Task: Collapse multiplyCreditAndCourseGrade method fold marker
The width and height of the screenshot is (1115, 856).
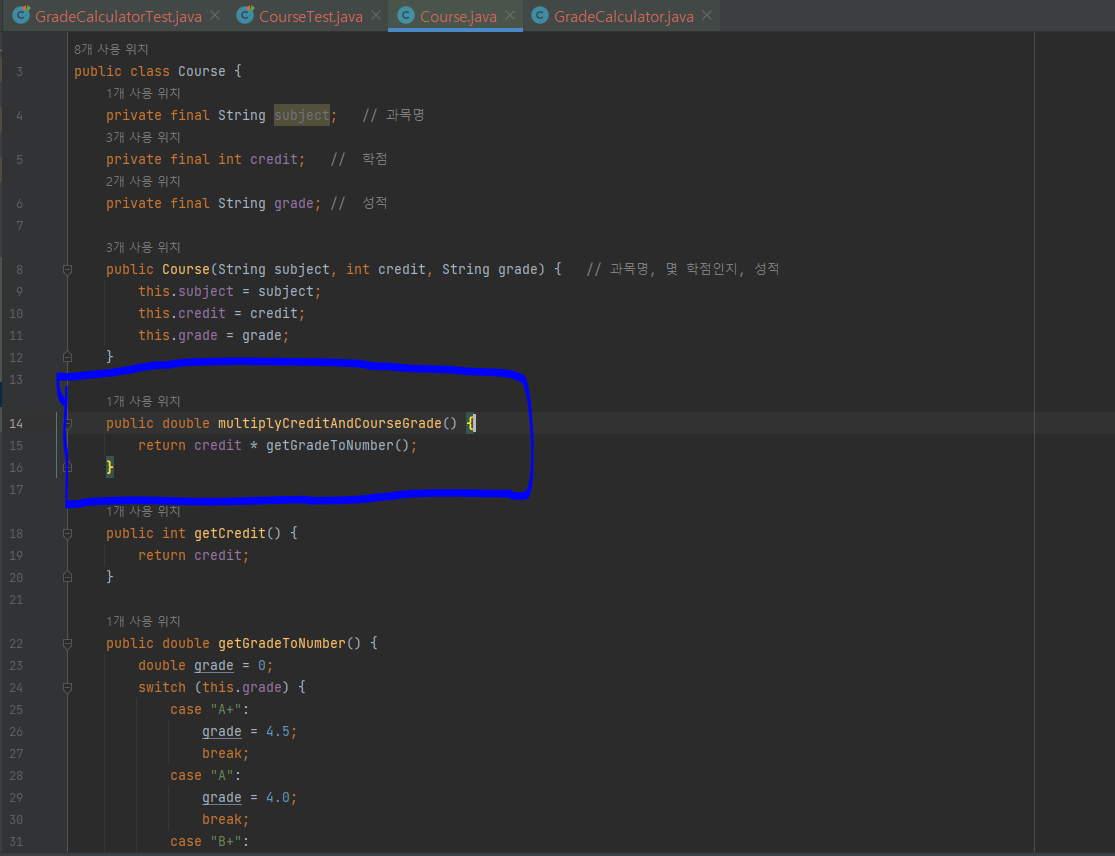Action: [x=68, y=424]
